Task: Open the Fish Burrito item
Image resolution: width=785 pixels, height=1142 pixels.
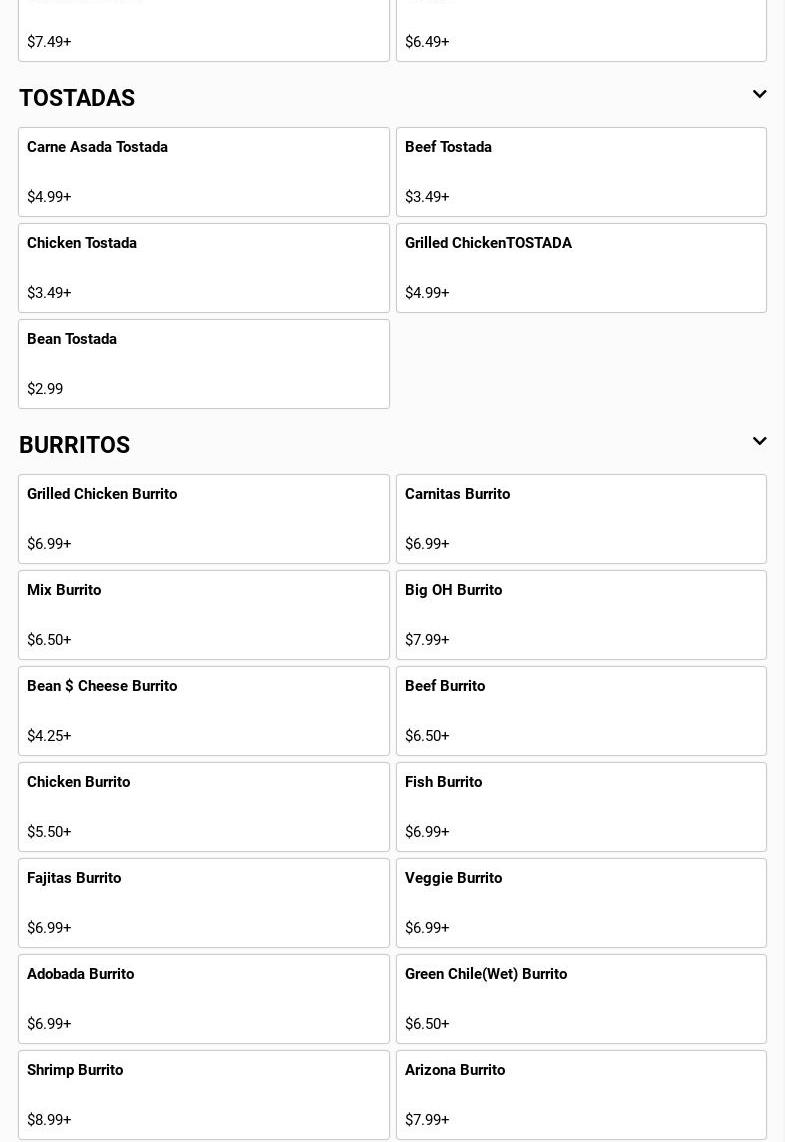Action: click(581, 807)
